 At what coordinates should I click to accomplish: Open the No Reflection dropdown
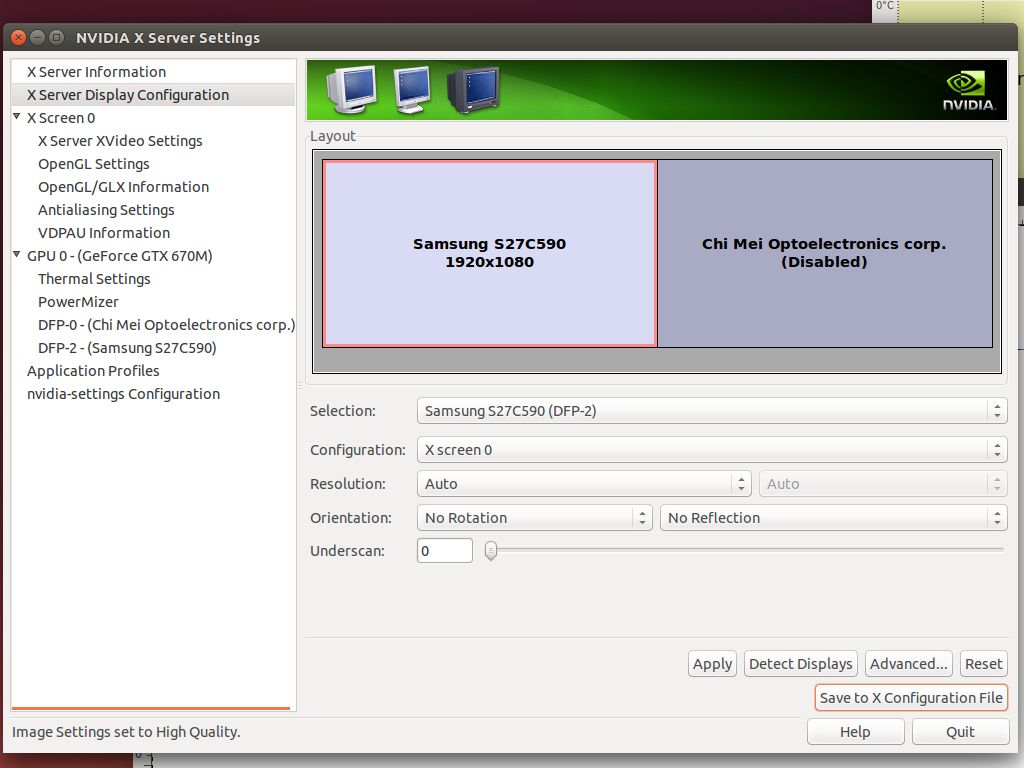[833, 518]
